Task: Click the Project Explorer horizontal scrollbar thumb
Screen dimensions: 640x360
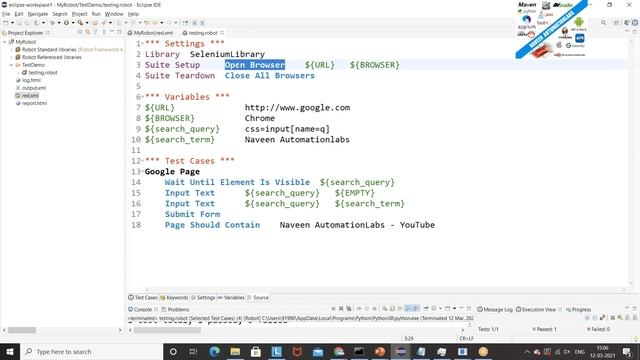Action: tap(22, 330)
